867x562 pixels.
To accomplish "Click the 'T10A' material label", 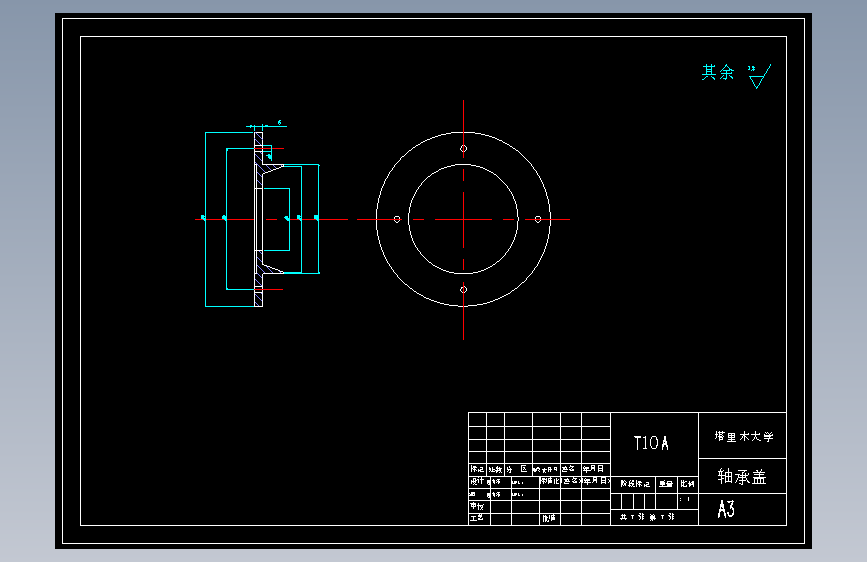I will 651,443.
